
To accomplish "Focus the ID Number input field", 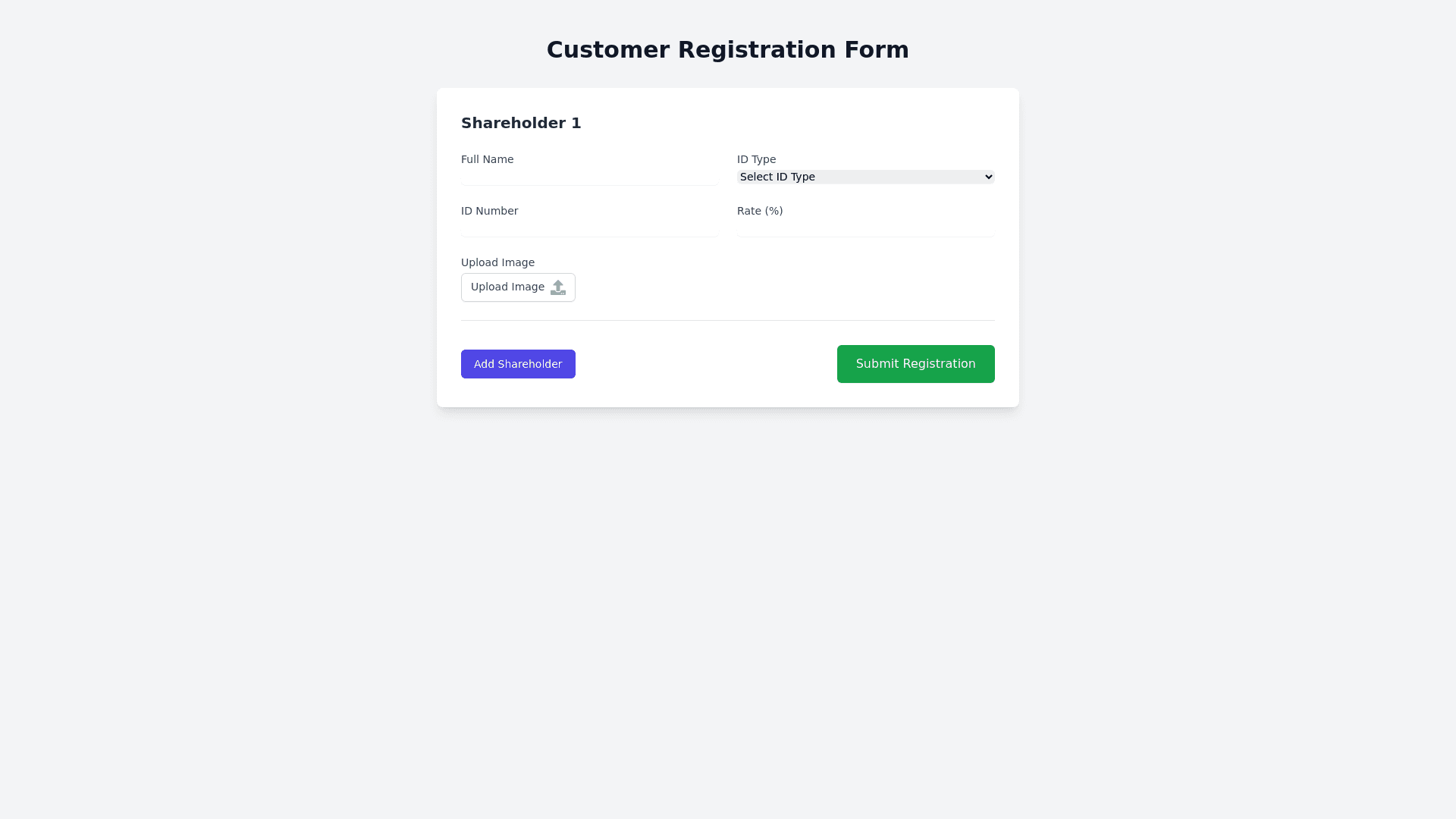I will tap(589, 228).
